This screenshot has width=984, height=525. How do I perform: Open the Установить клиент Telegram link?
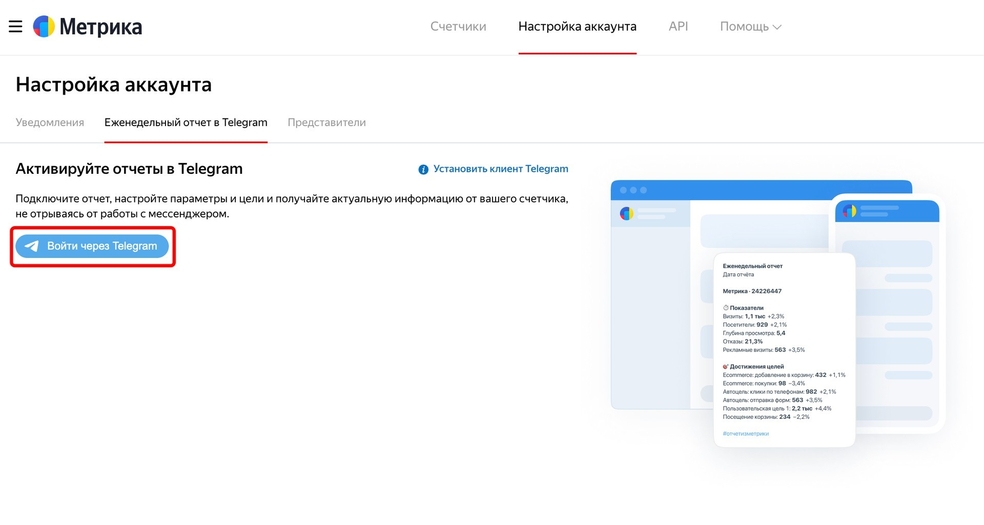click(x=501, y=169)
